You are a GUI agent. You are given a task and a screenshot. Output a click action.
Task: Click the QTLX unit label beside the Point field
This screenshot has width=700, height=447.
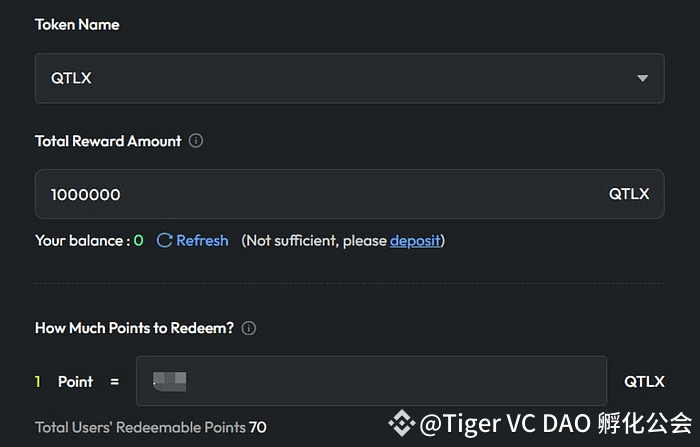click(644, 381)
